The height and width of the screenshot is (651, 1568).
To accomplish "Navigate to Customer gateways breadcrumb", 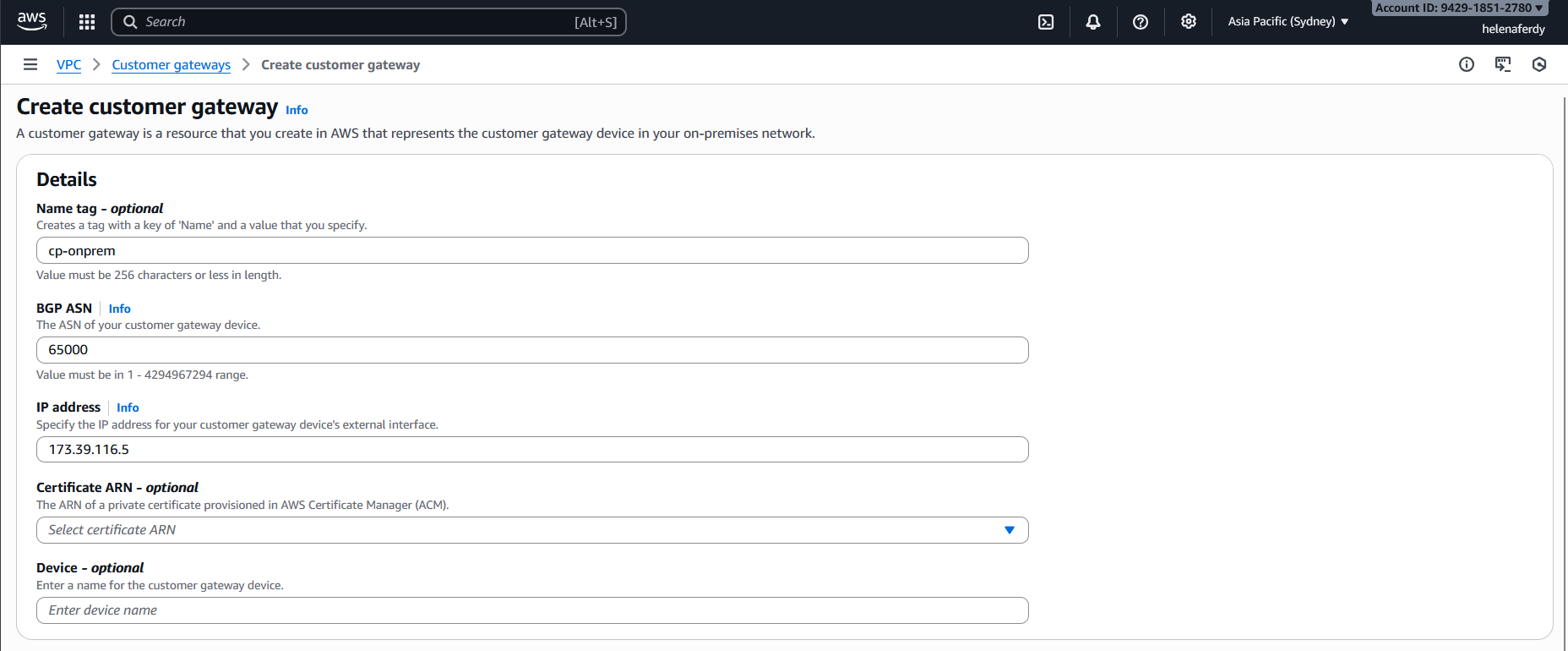I will tap(171, 65).
